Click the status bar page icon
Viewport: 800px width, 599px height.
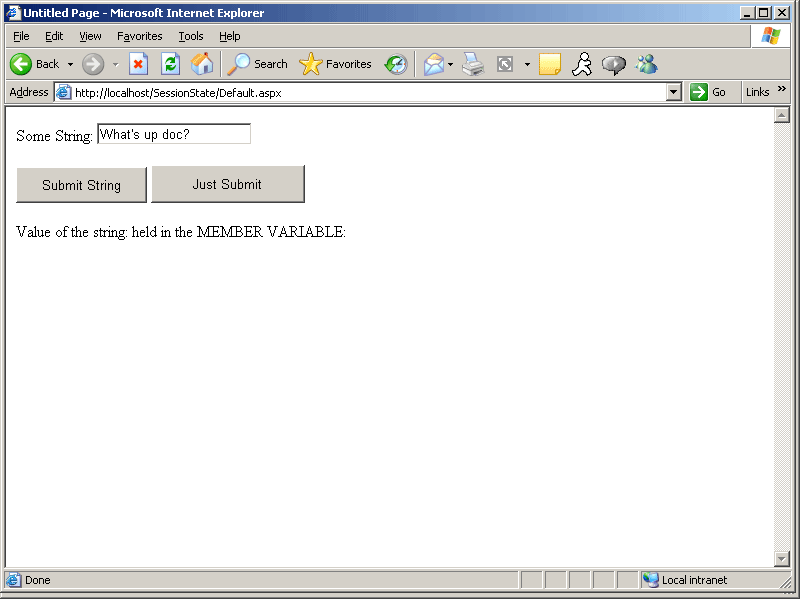pyautogui.click(x=14, y=580)
